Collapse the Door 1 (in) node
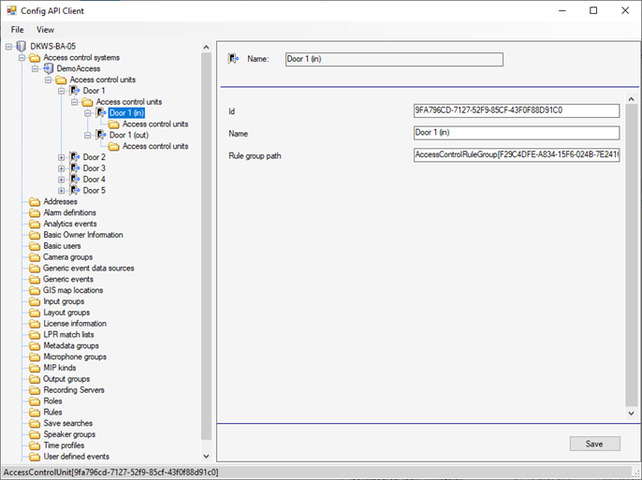This screenshot has height=480, width=642. (x=88, y=113)
